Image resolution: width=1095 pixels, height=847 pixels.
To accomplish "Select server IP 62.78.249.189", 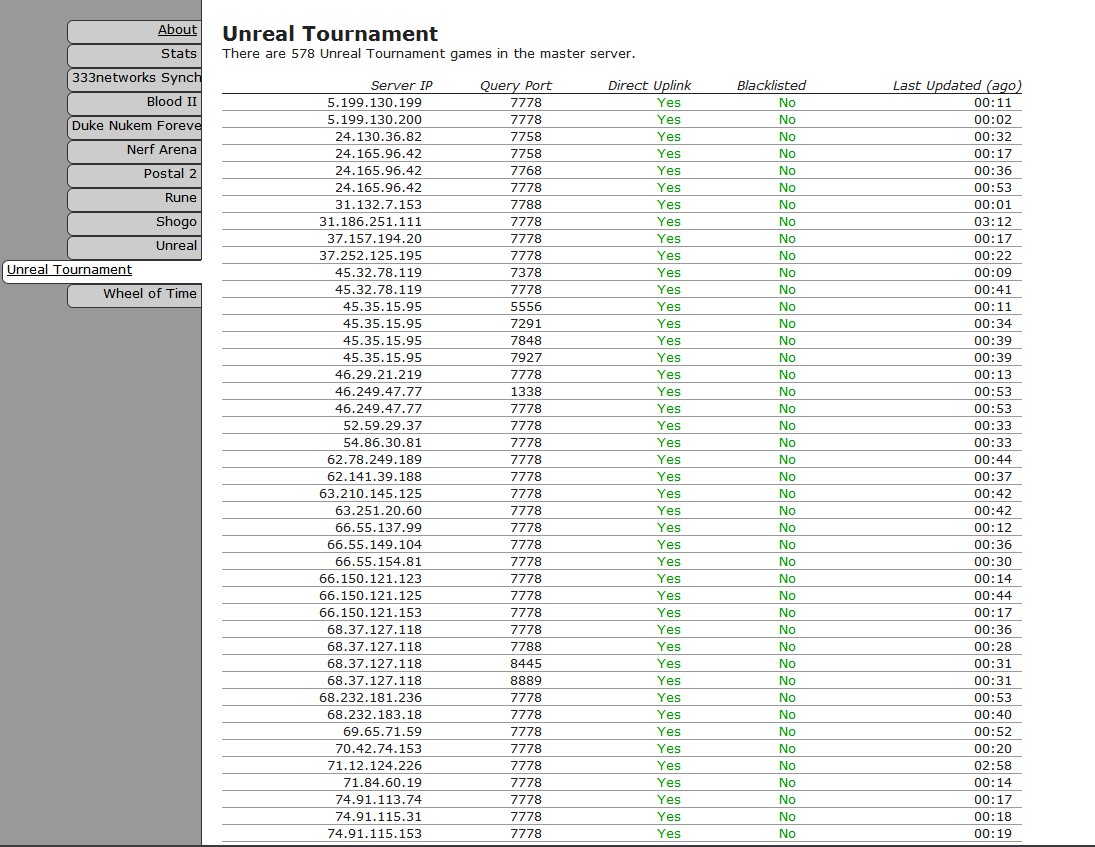I will [374, 459].
